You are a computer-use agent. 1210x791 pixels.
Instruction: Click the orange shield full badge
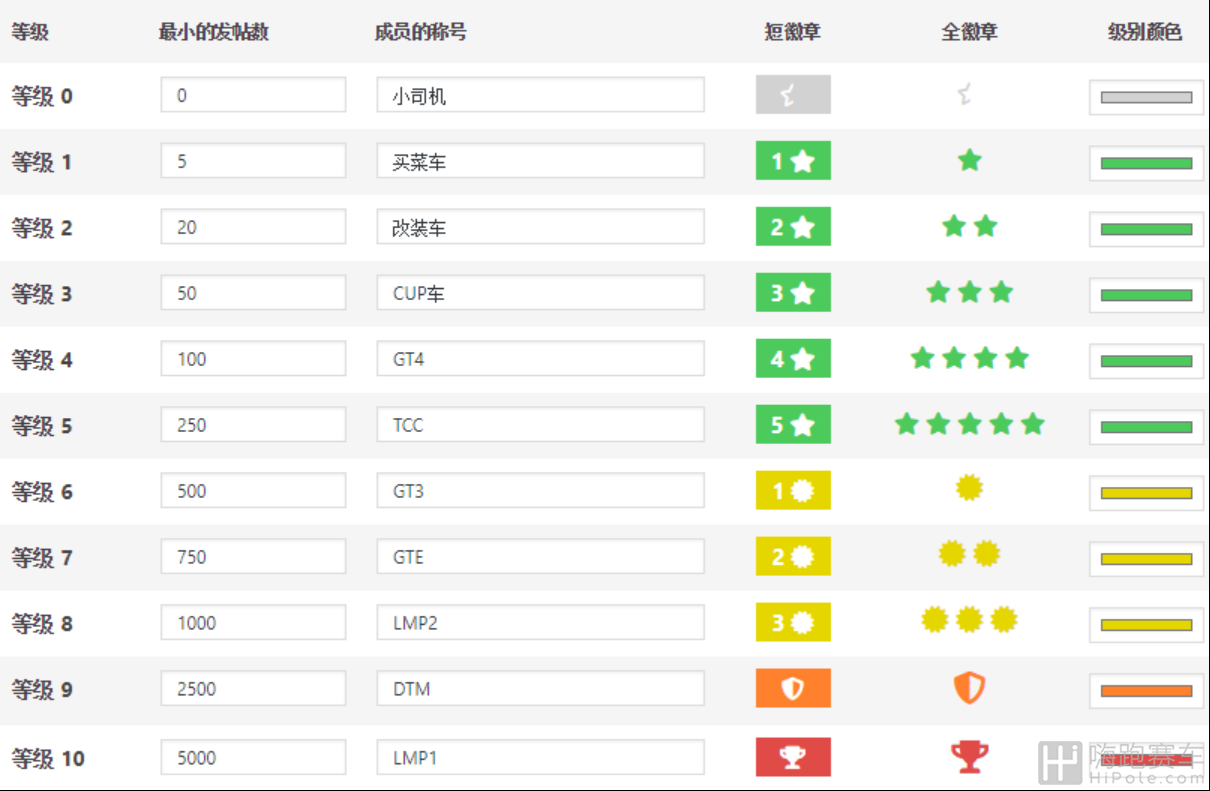969,688
